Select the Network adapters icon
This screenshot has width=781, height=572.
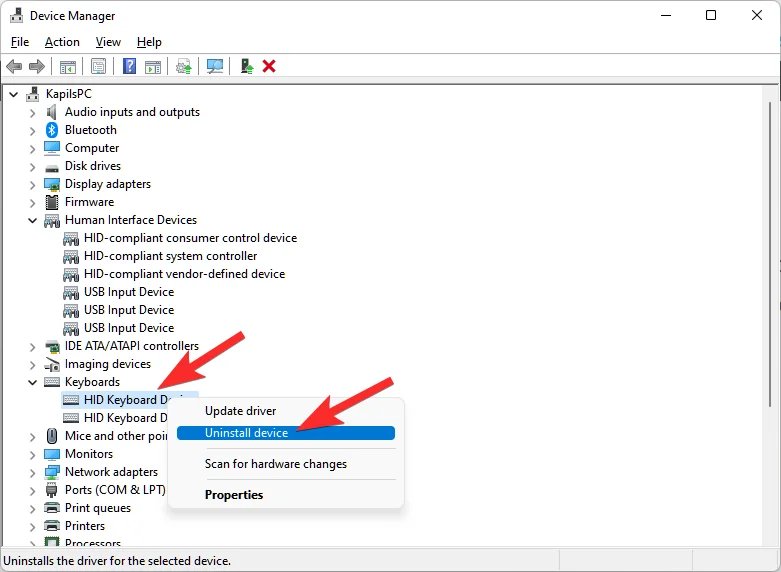pos(52,472)
